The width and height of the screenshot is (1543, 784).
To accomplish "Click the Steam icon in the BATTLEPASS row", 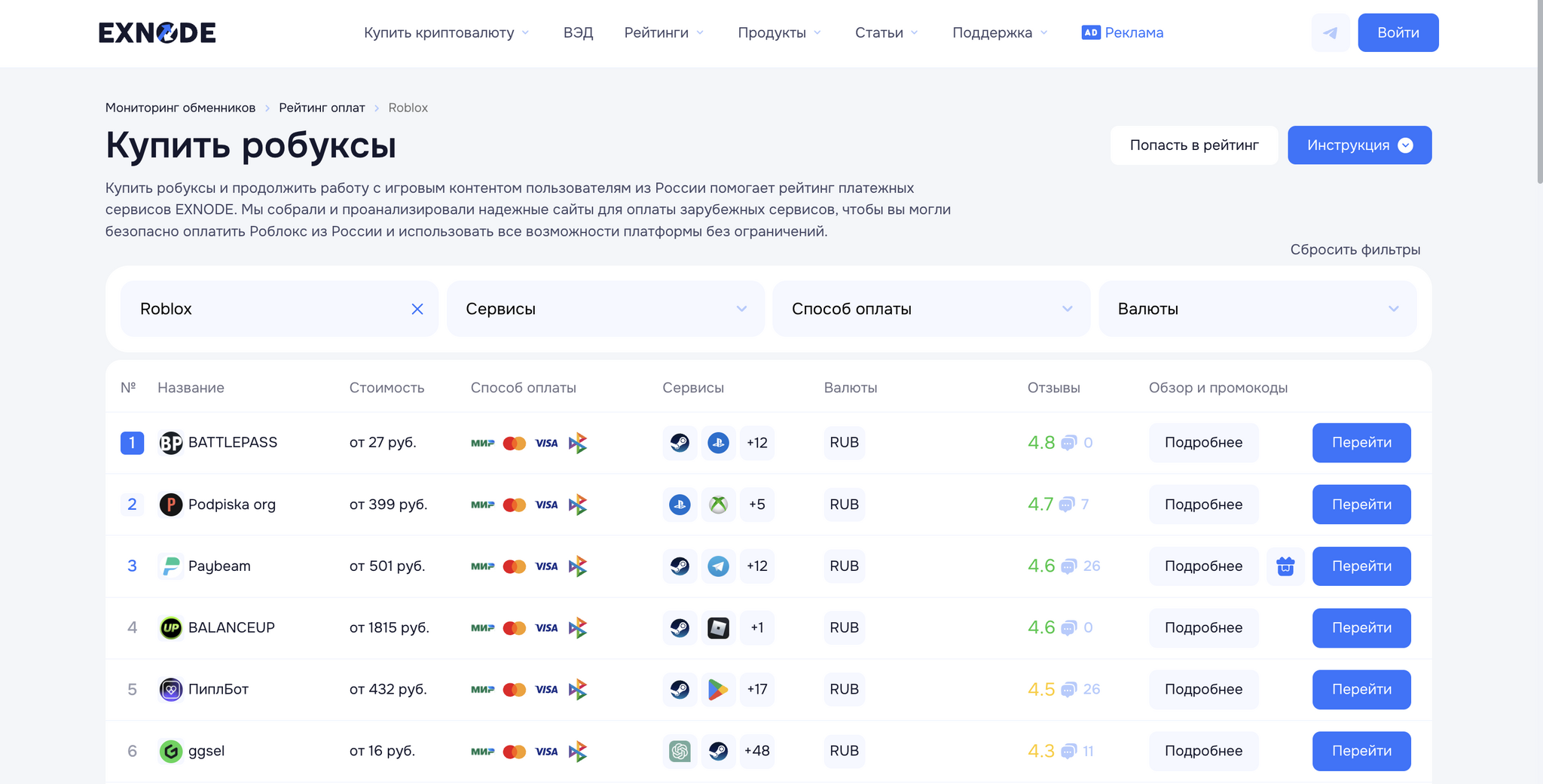I will point(680,443).
